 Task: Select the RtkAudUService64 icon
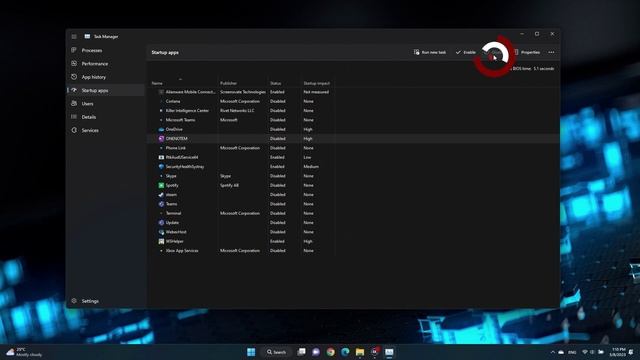(x=161, y=157)
